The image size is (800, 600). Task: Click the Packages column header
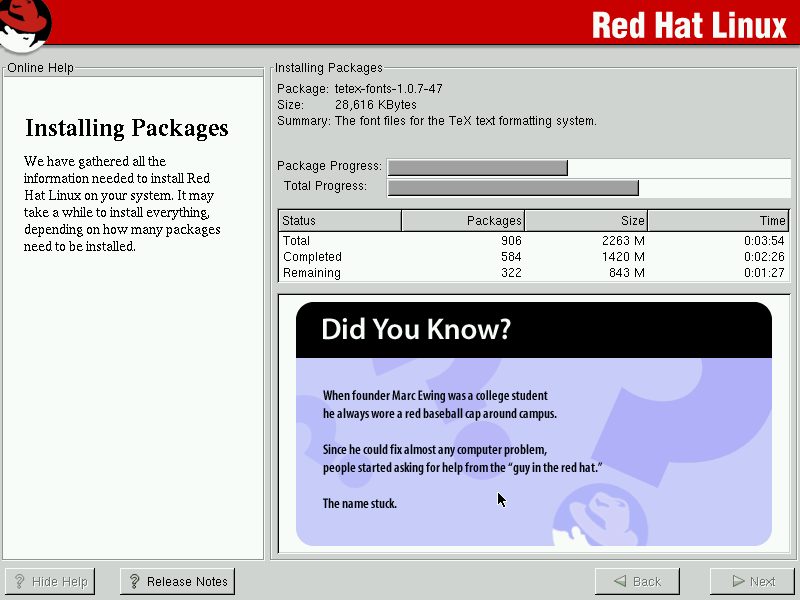coord(463,220)
